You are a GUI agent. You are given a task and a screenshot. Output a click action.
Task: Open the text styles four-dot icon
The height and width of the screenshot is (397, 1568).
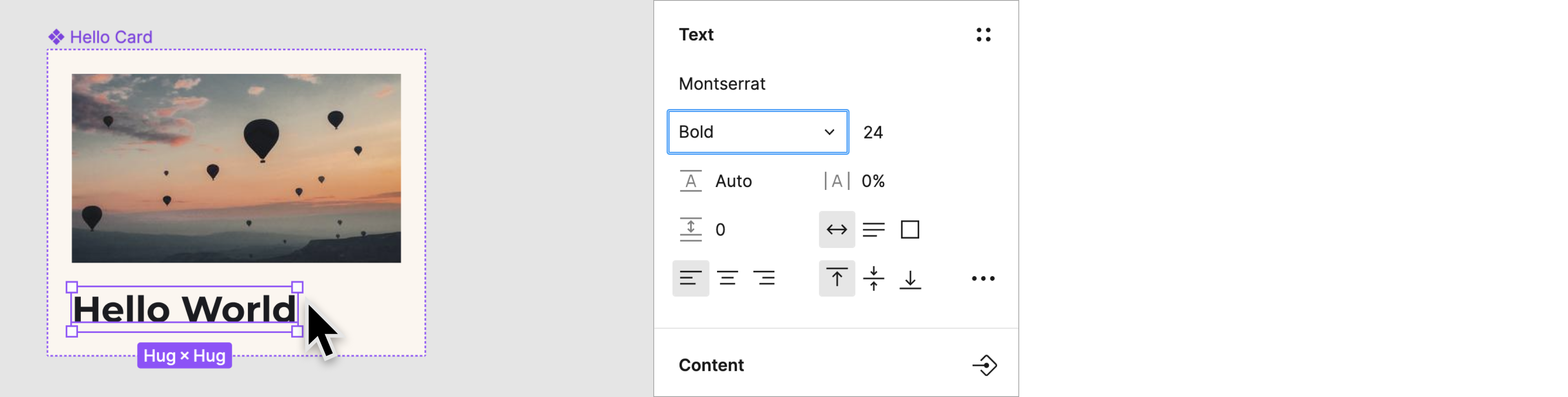tap(983, 35)
